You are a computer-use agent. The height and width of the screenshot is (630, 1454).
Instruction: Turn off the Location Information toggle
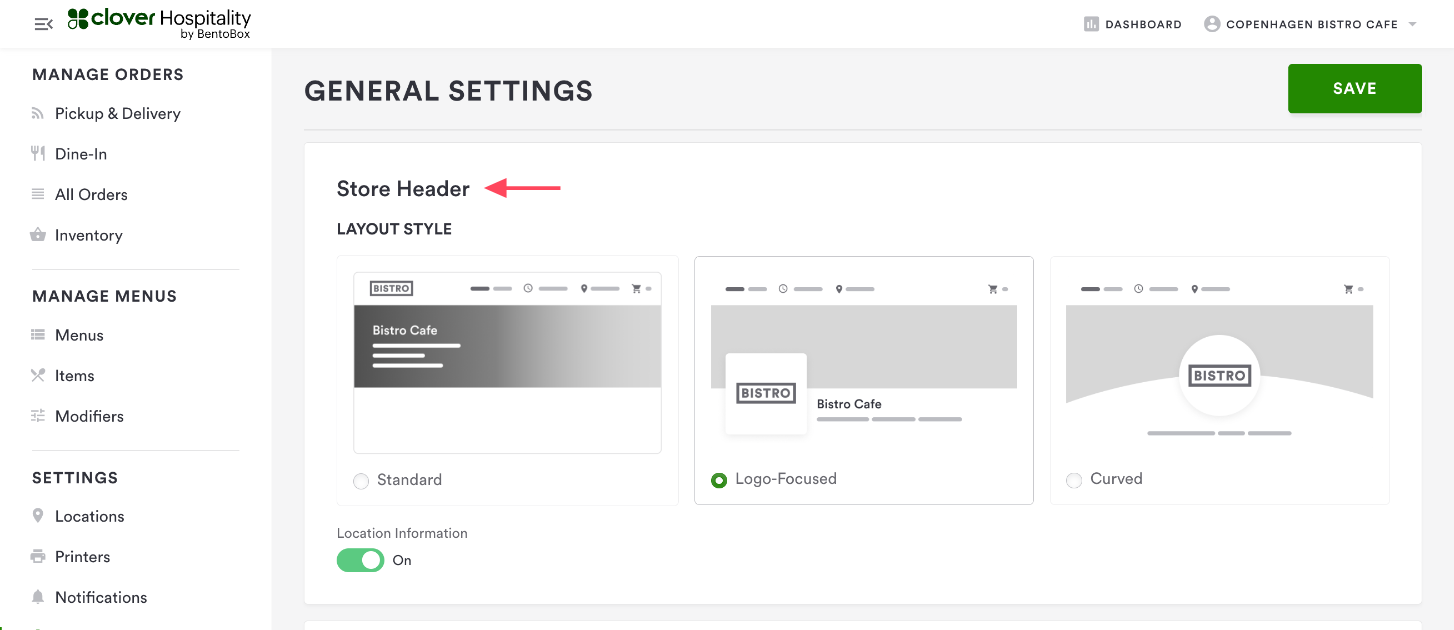coord(360,560)
